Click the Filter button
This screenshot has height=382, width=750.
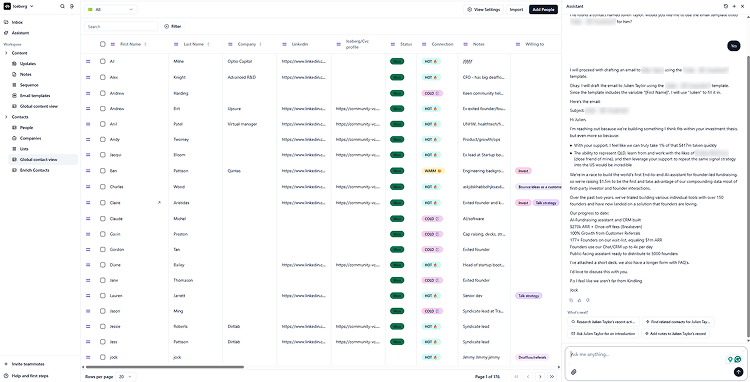[x=173, y=27]
